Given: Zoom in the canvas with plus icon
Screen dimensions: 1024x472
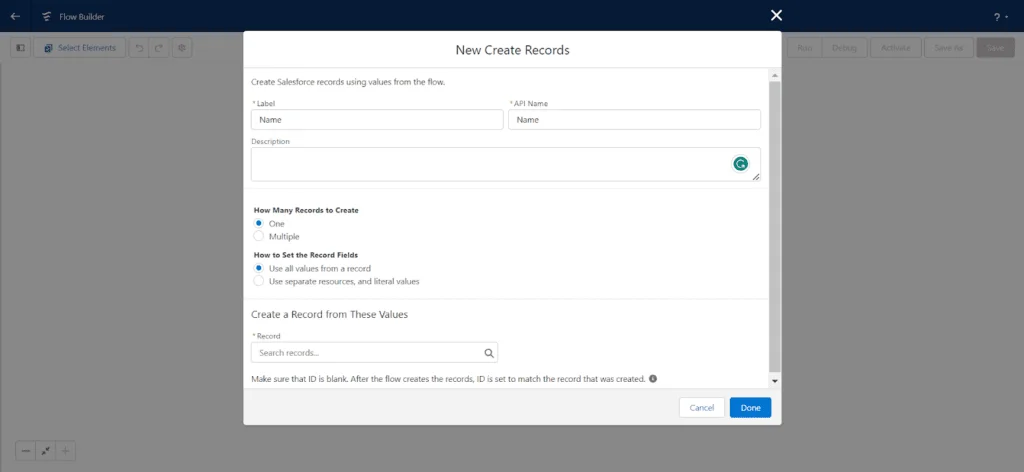Looking at the screenshot, I should pos(65,451).
